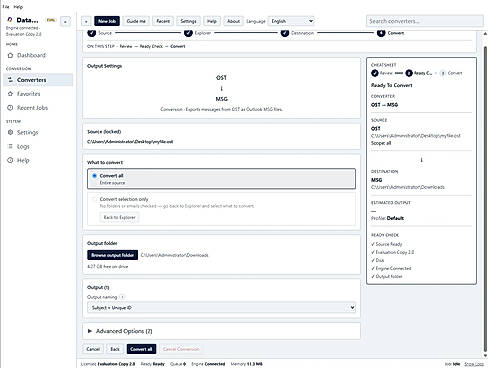Image resolution: width=488 pixels, height=368 pixels.
Task: Click the Settings toolbar button
Action: click(188, 21)
